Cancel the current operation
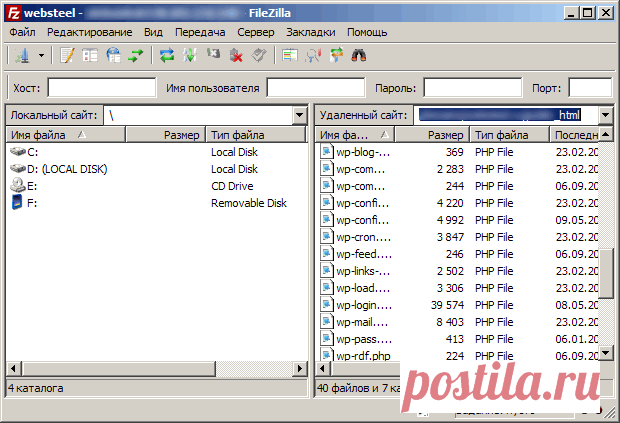 tap(213, 54)
